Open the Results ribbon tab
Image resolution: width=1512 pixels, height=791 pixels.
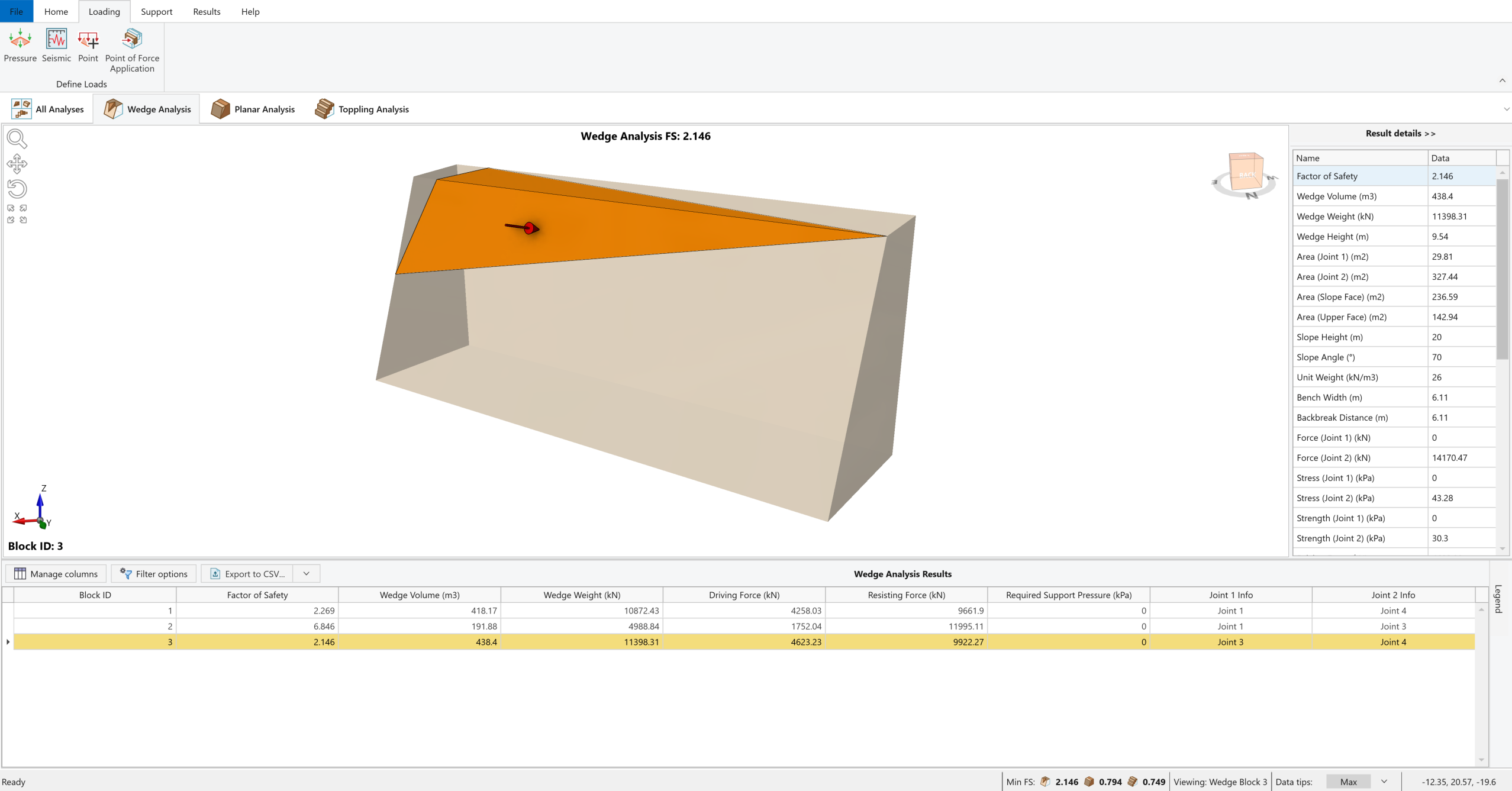tap(207, 11)
